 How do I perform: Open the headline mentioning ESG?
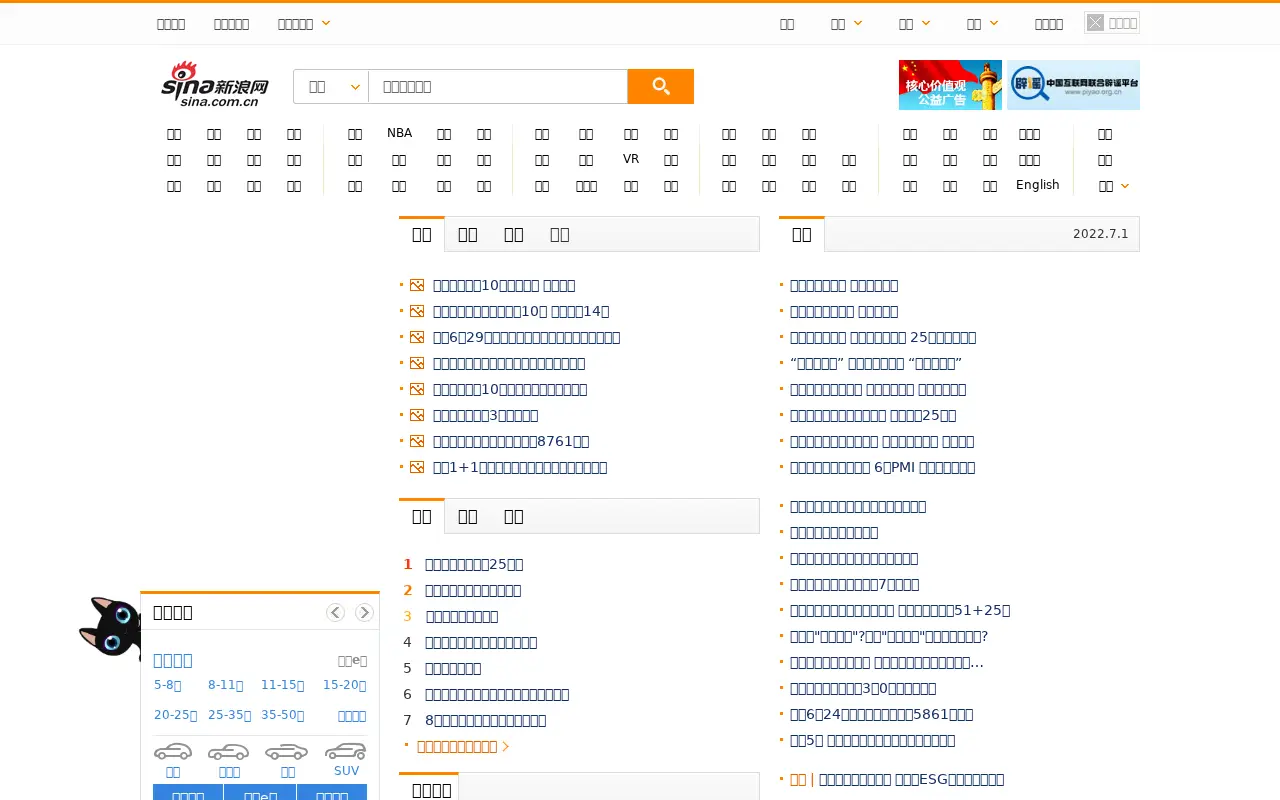911,779
